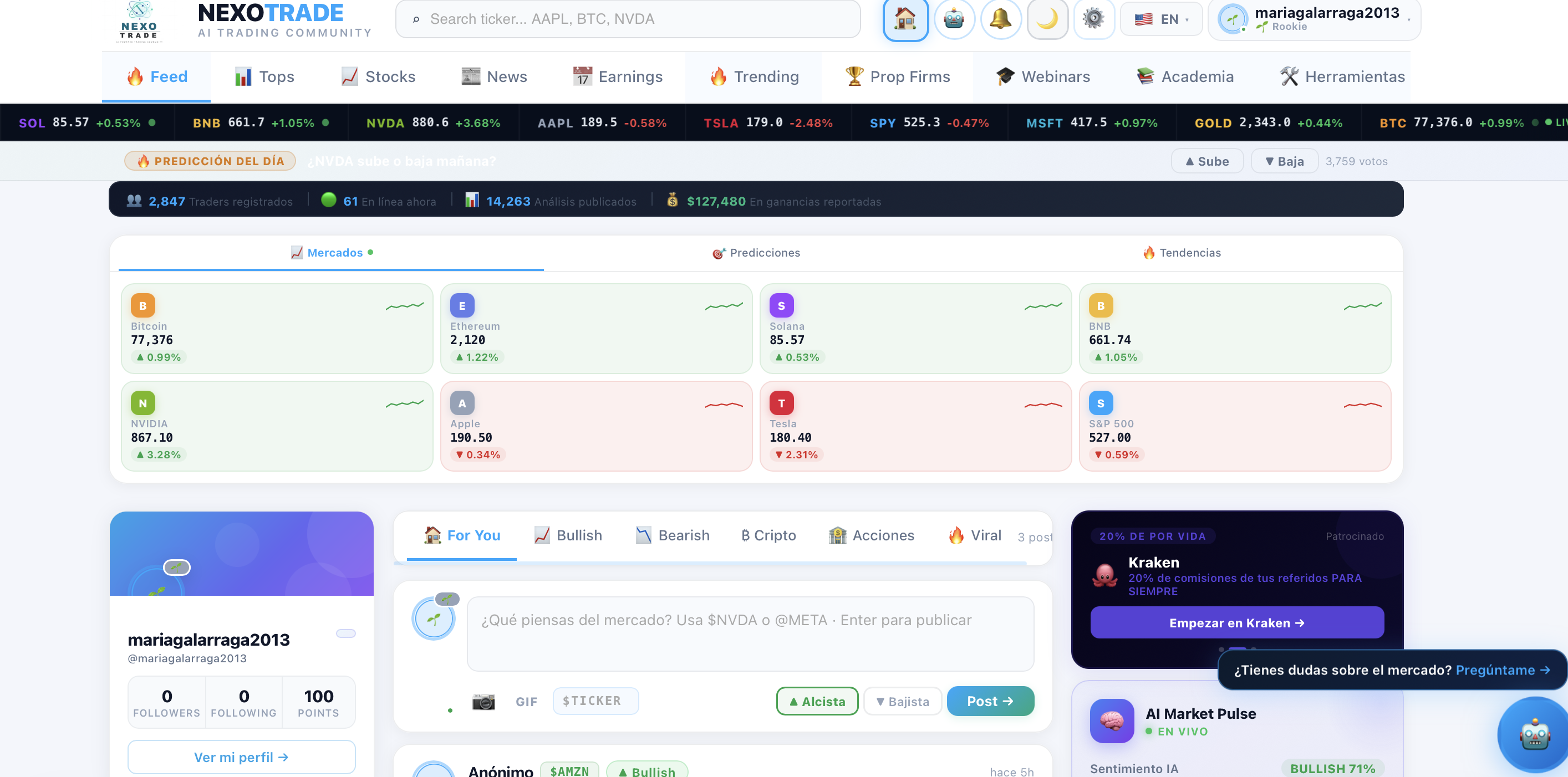The width and height of the screenshot is (1568, 777).
Task: View 0 Followers count
Action: point(166,702)
